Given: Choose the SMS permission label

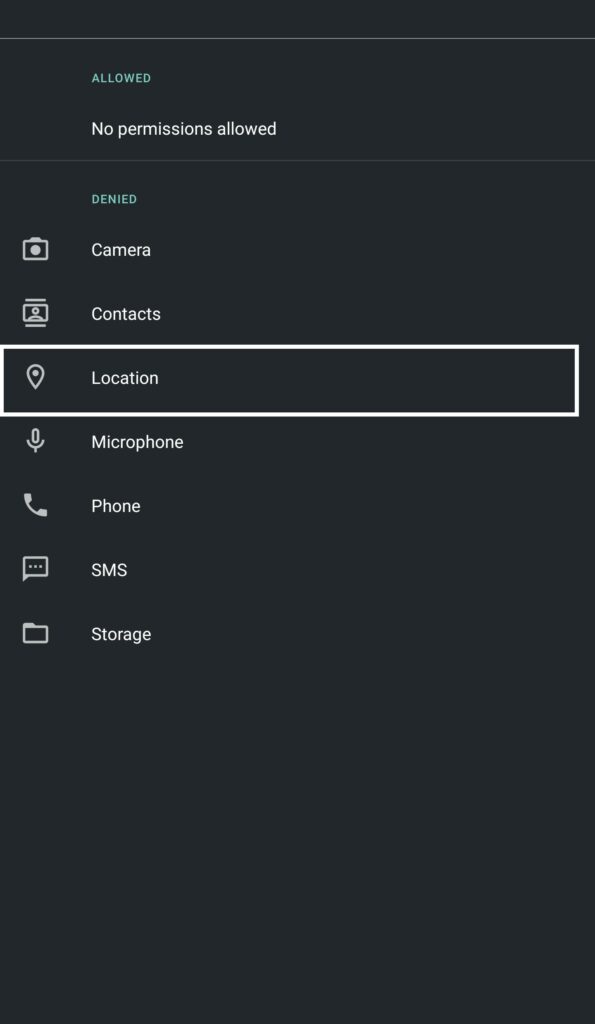Looking at the screenshot, I should pos(109,569).
